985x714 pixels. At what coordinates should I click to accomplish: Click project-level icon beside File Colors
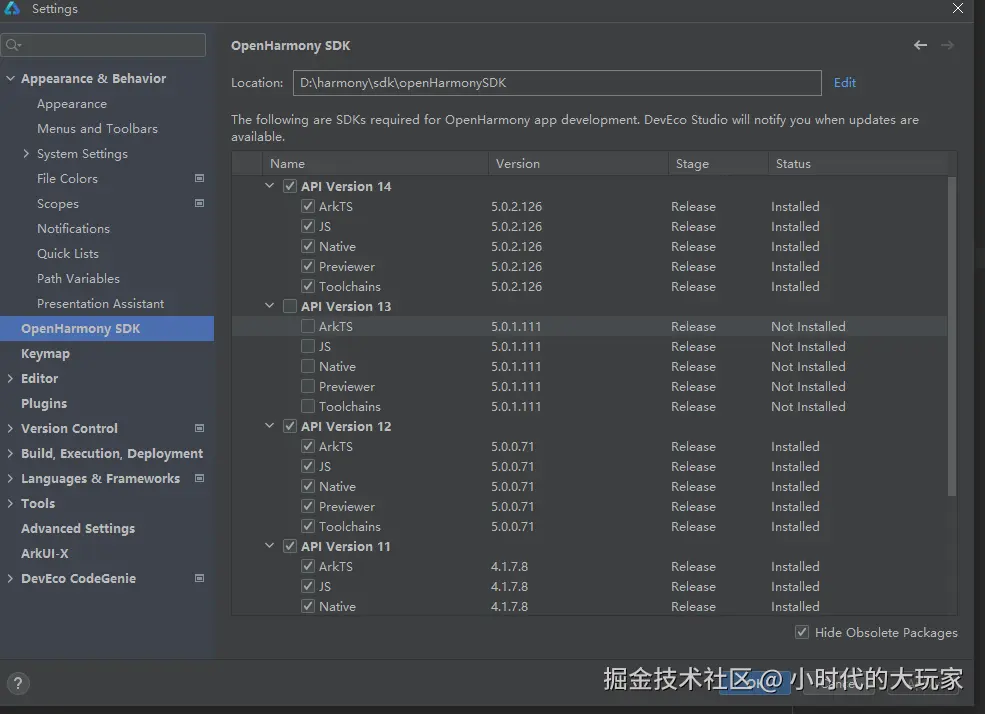pos(200,178)
